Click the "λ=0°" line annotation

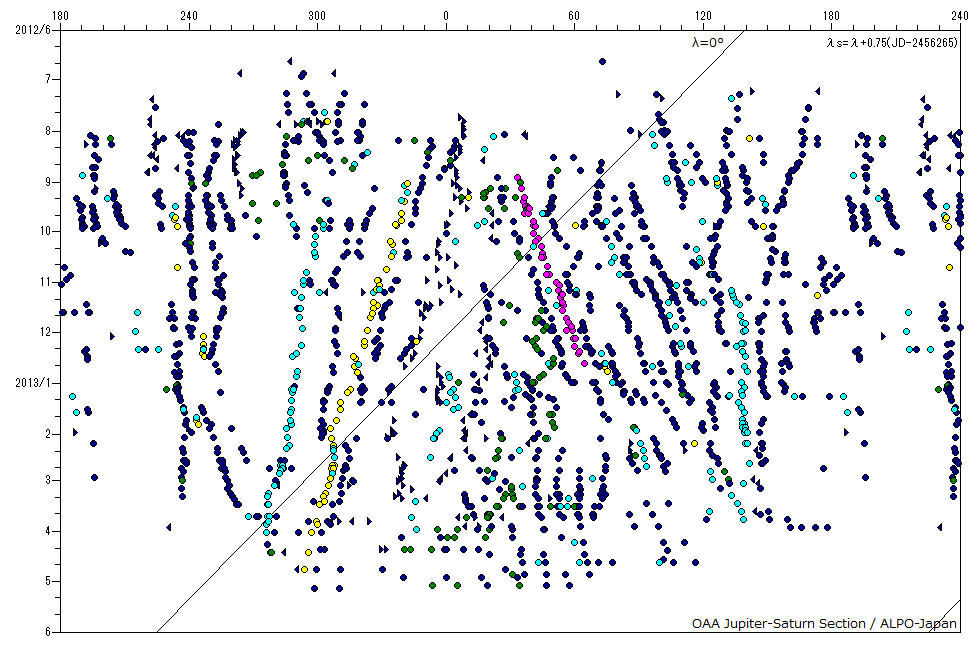(708, 42)
